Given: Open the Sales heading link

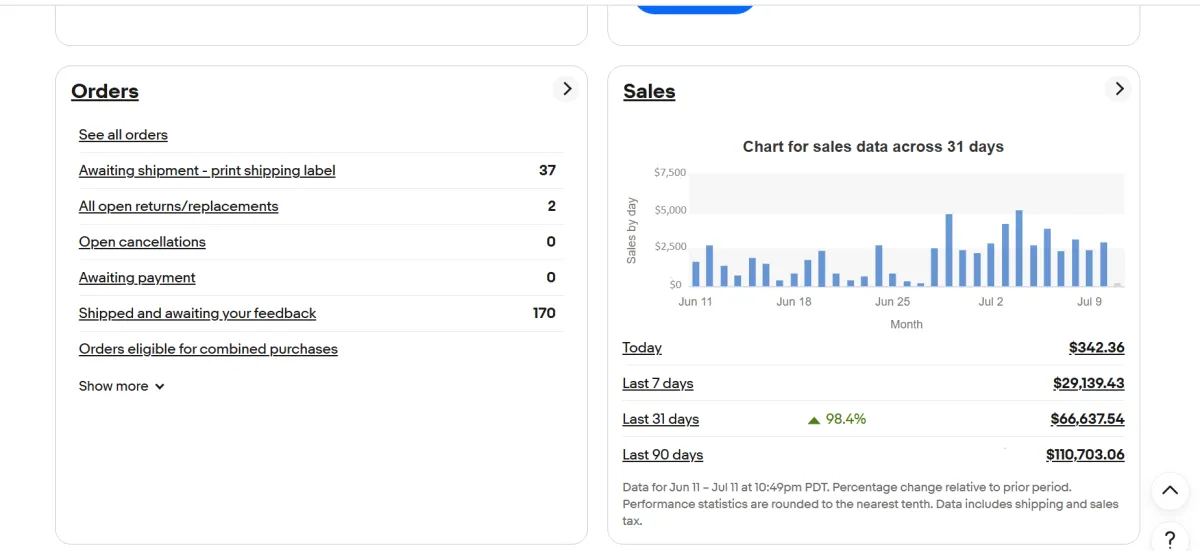Looking at the screenshot, I should (x=649, y=91).
